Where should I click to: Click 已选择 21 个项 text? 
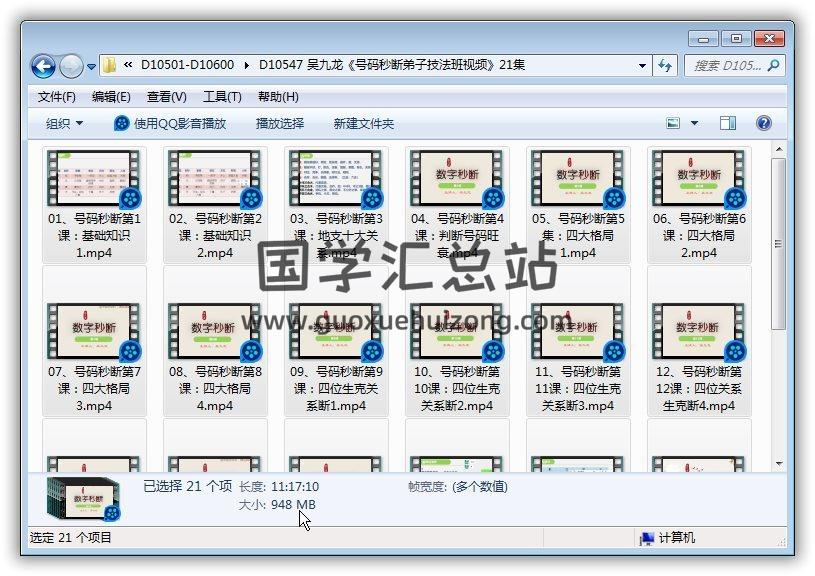[187, 486]
